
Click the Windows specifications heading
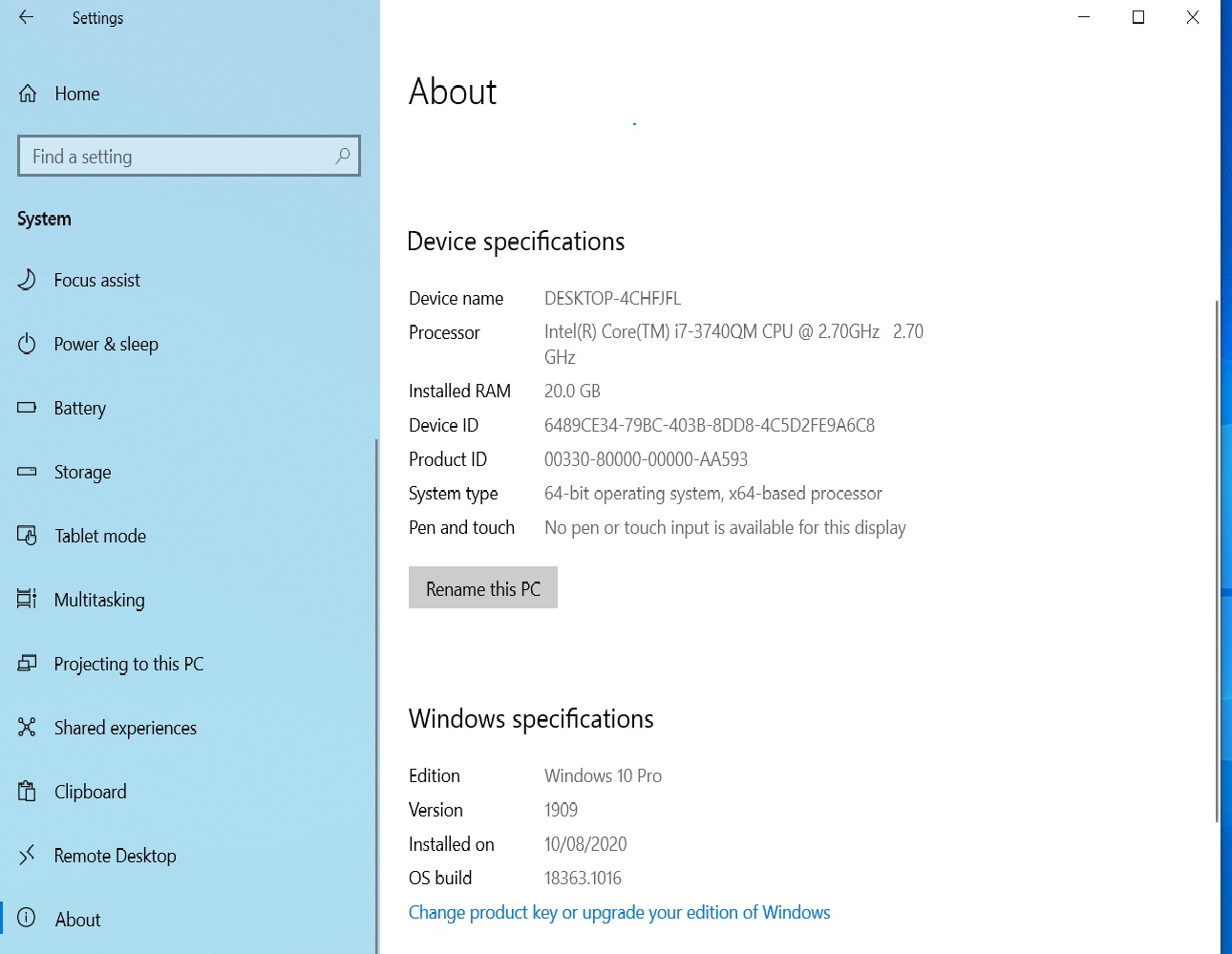point(531,719)
